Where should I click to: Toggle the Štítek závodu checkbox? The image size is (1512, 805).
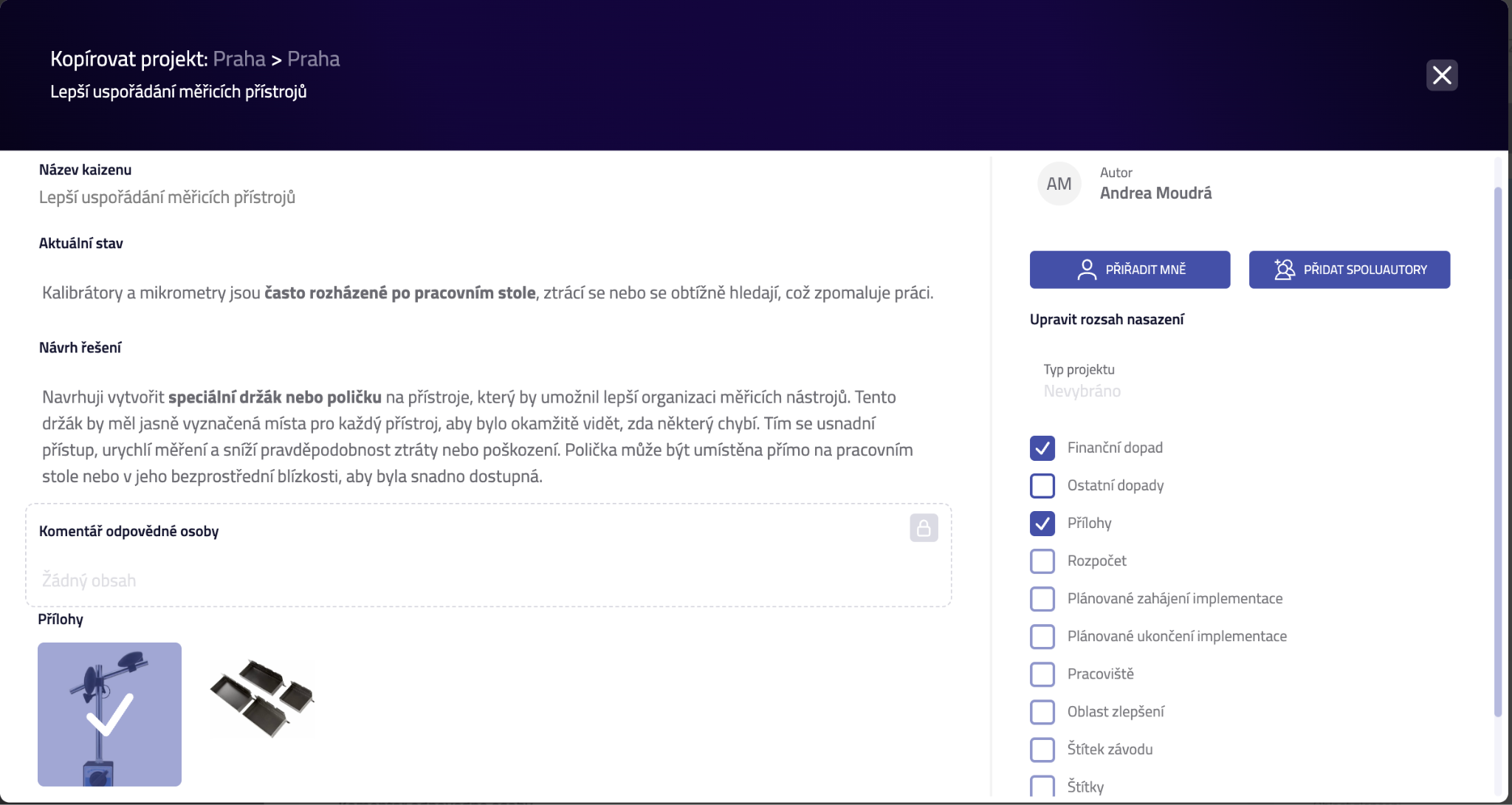coord(1042,749)
